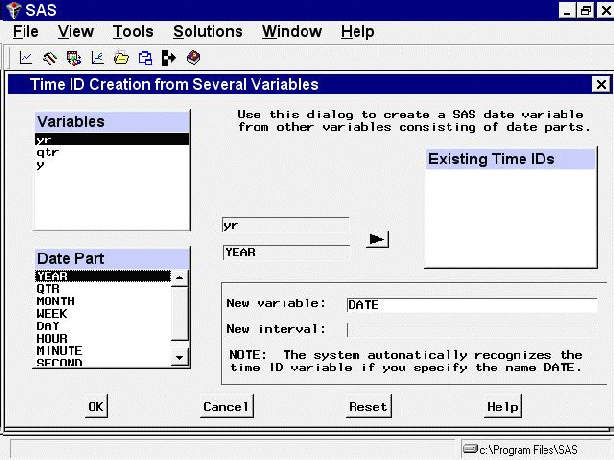This screenshot has width=614, height=460.
Task: Click the calendar grid toolbar icon
Action: pyautogui.click(x=73, y=57)
